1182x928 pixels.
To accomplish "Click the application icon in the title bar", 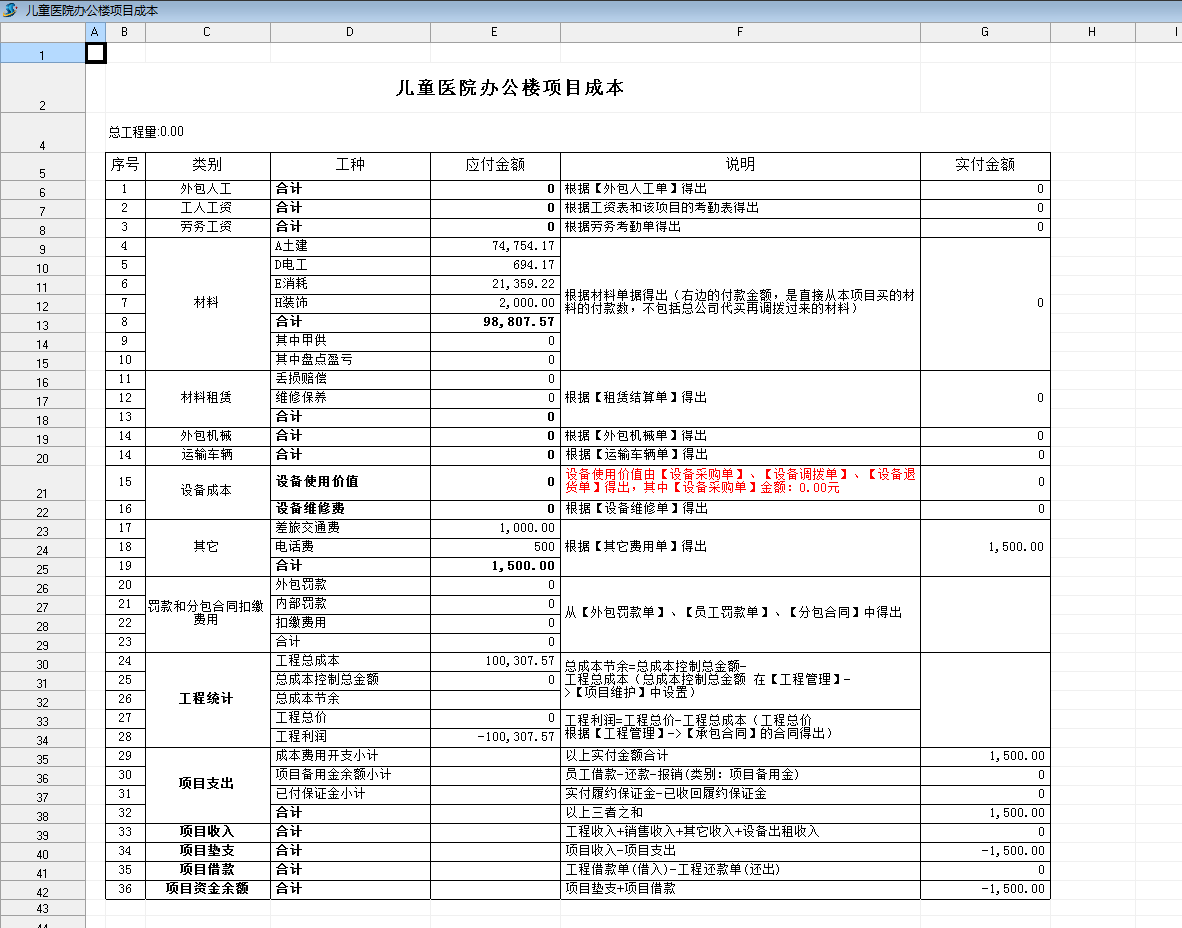I will click(10, 10).
